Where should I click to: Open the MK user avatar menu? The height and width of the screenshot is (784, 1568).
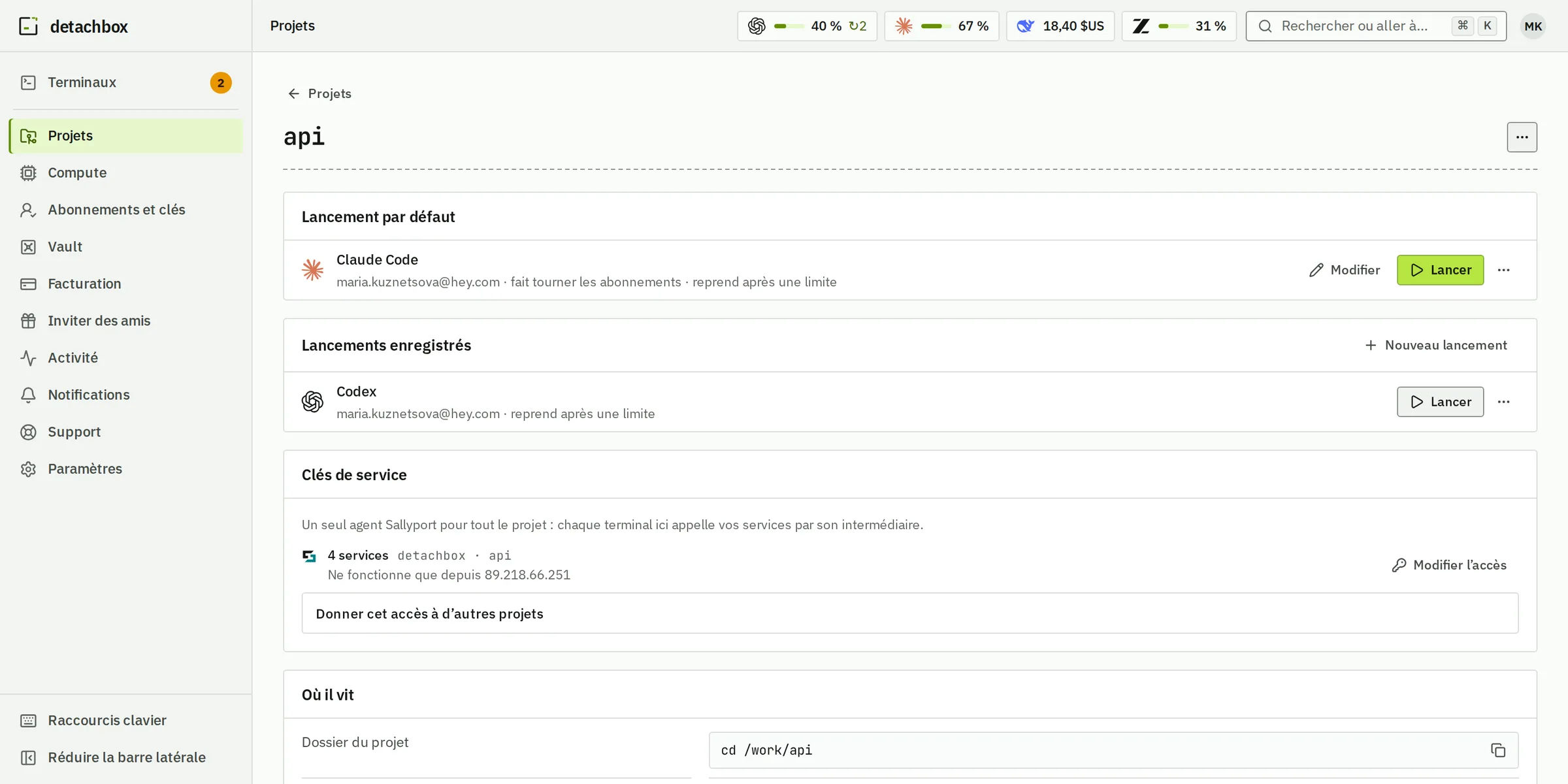(1533, 26)
